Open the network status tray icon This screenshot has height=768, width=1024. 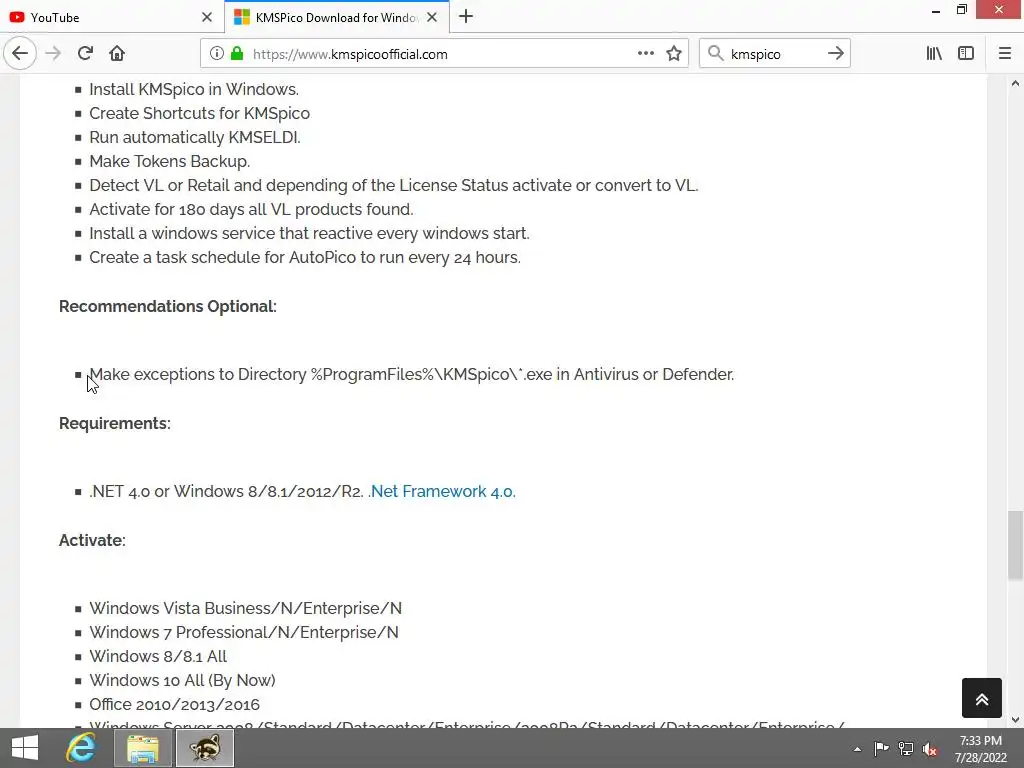click(x=906, y=749)
